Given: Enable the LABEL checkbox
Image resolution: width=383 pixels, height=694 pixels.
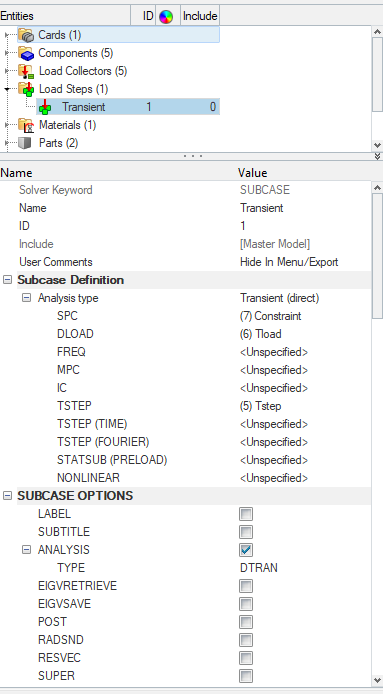Looking at the screenshot, I should [246, 514].
